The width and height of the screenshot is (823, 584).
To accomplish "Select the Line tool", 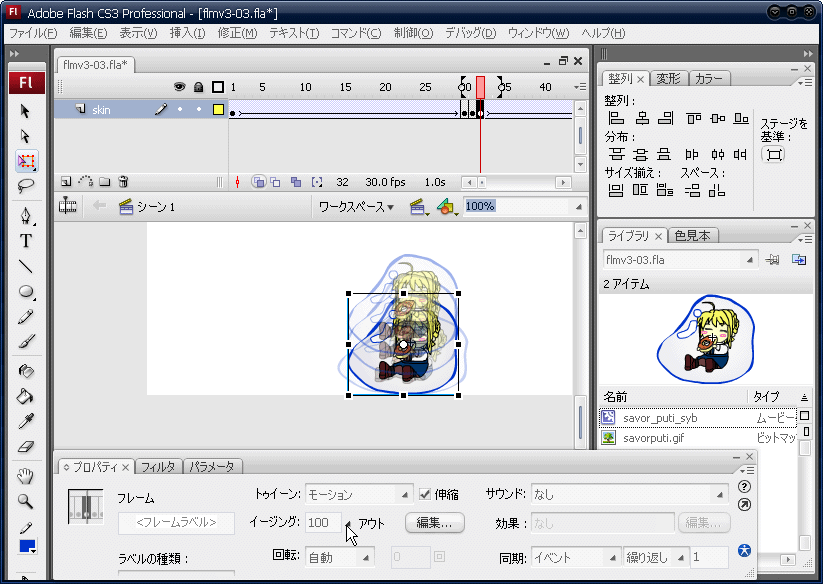I will click(x=25, y=266).
